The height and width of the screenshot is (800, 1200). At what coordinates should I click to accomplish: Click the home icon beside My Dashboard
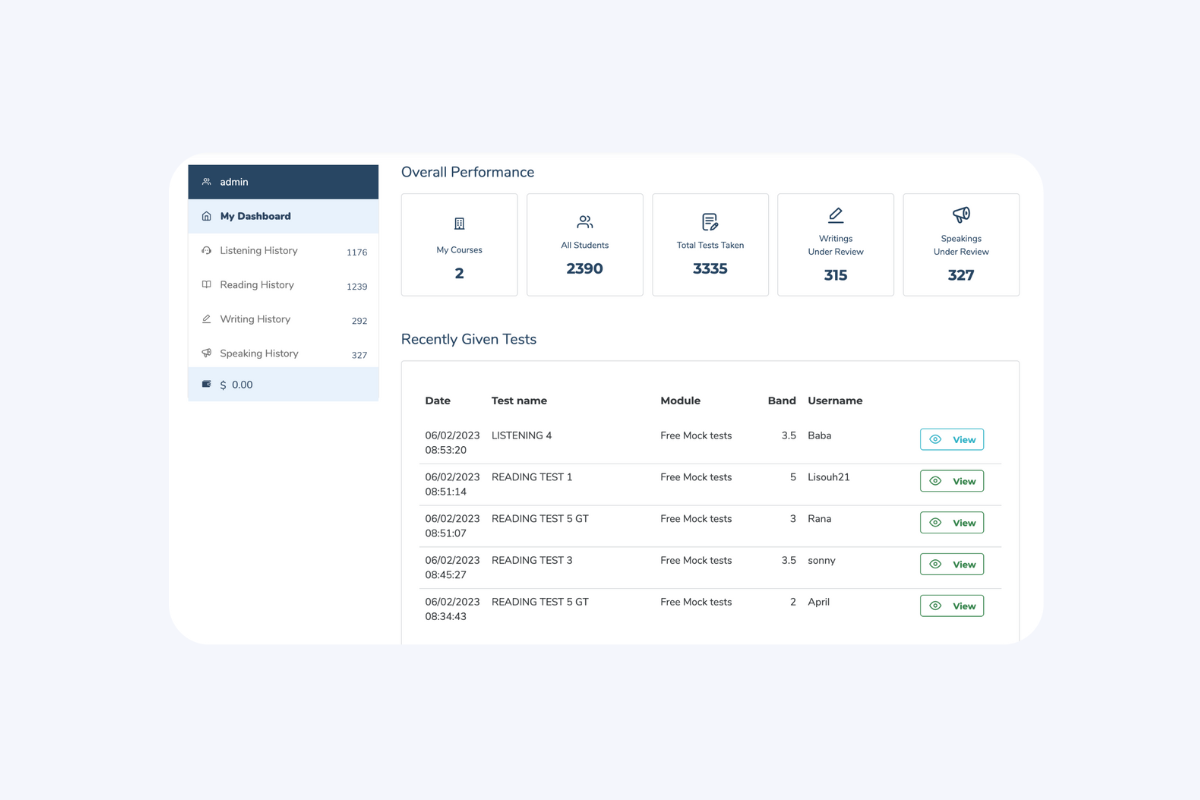(206, 216)
